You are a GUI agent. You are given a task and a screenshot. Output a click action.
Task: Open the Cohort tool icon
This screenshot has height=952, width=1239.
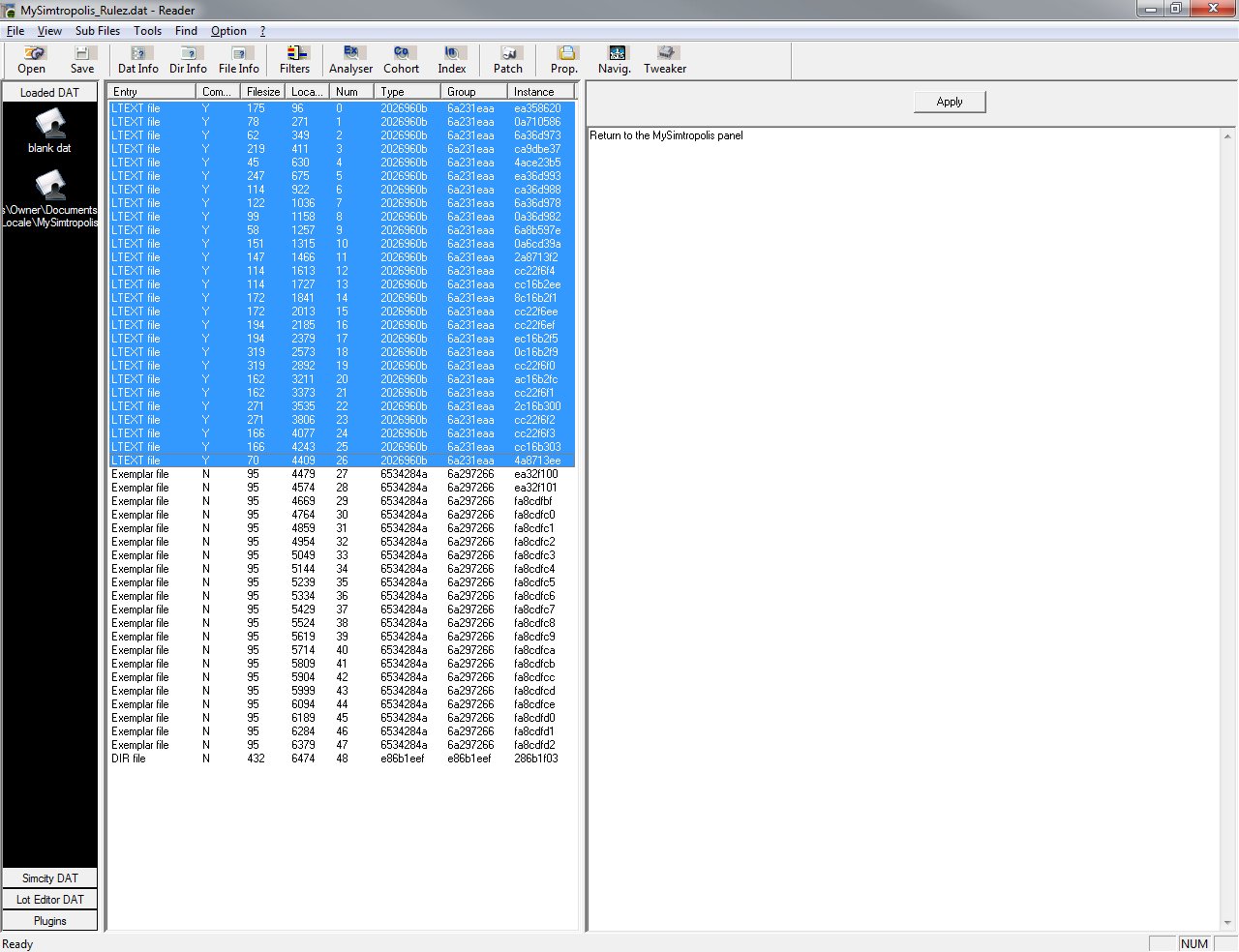pos(401,60)
